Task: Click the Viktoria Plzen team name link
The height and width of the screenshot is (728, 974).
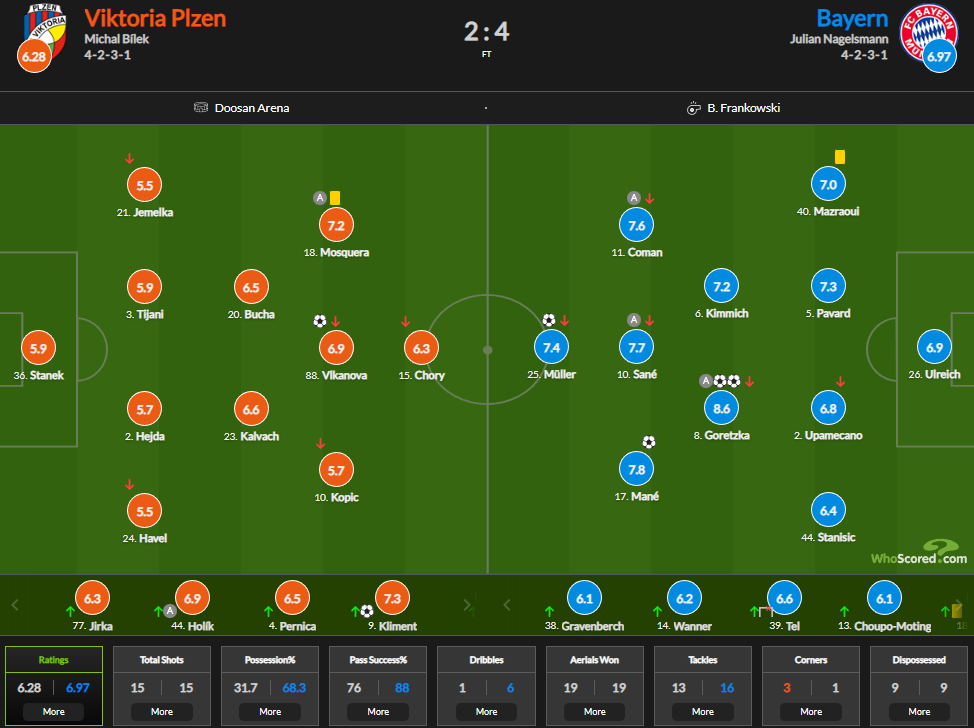Action: tap(155, 18)
